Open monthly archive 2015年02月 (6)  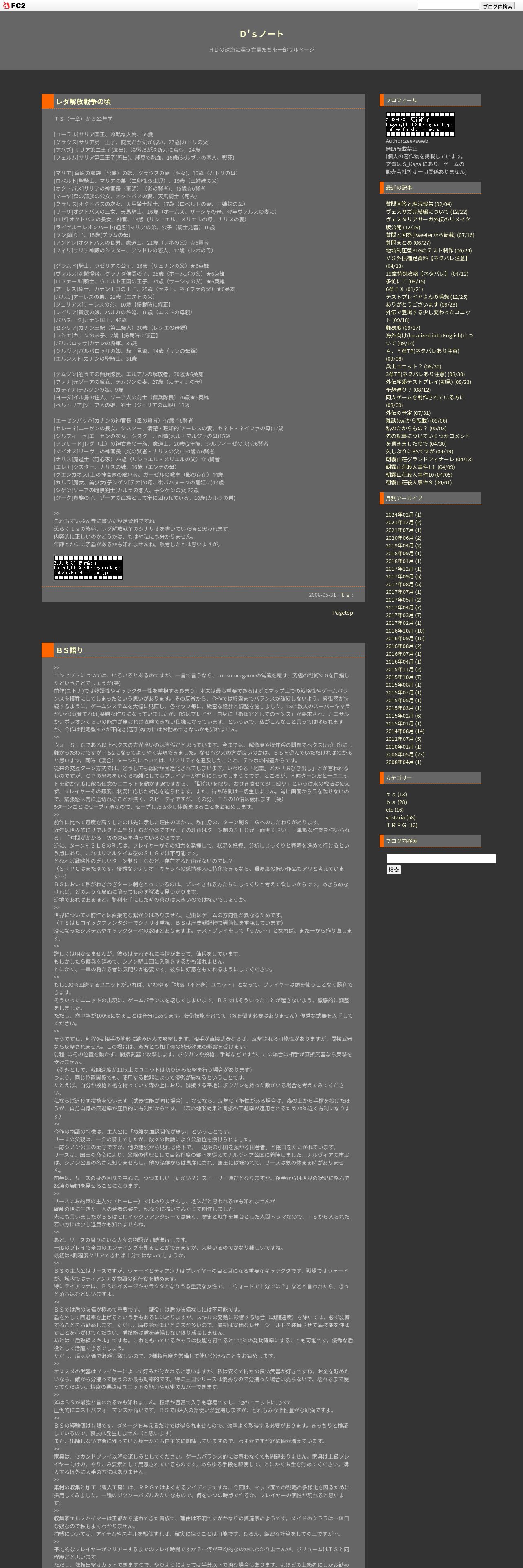pyautogui.click(x=403, y=716)
